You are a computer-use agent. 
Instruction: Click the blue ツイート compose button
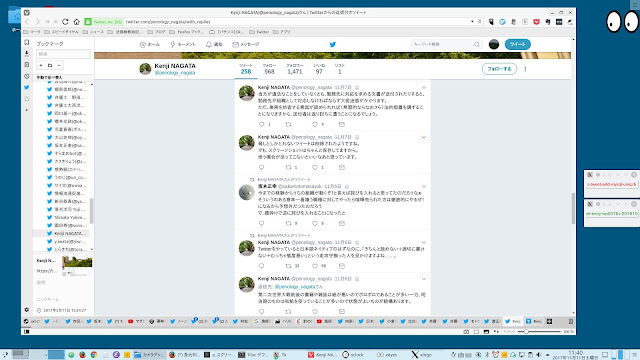pyautogui.click(x=518, y=44)
